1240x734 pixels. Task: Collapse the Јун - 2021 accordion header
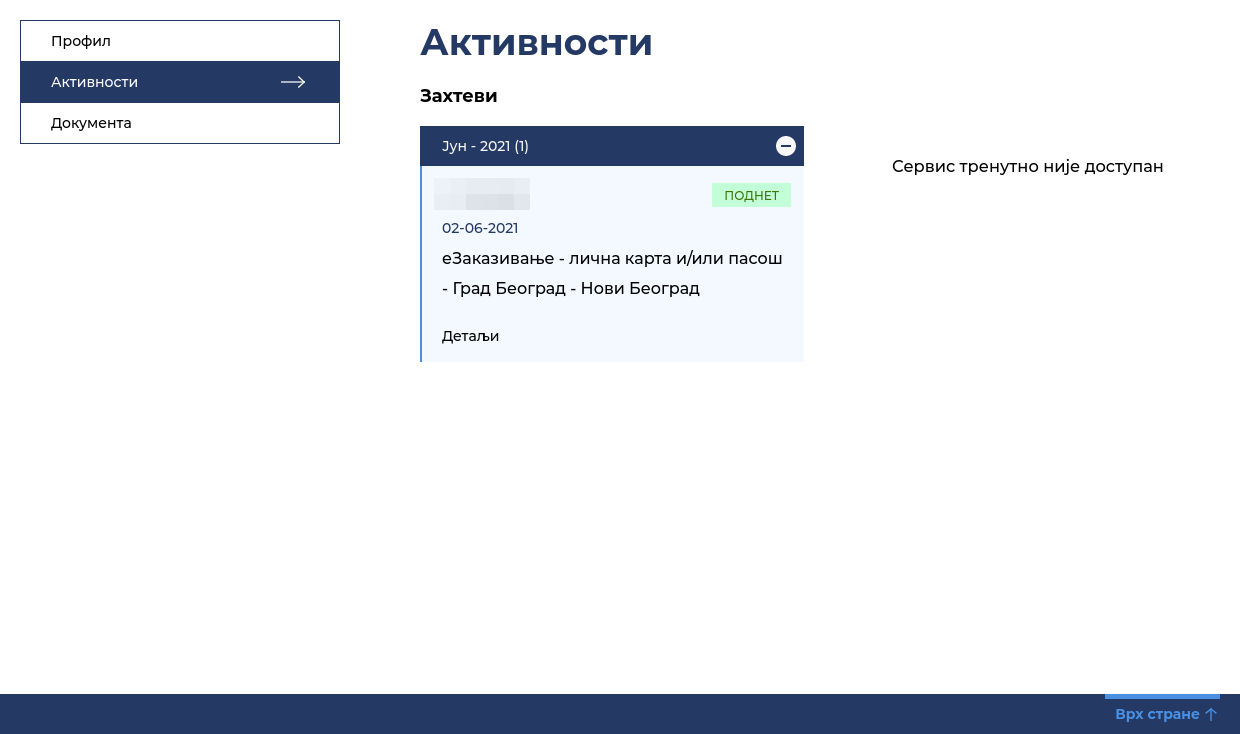(x=612, y=146)
